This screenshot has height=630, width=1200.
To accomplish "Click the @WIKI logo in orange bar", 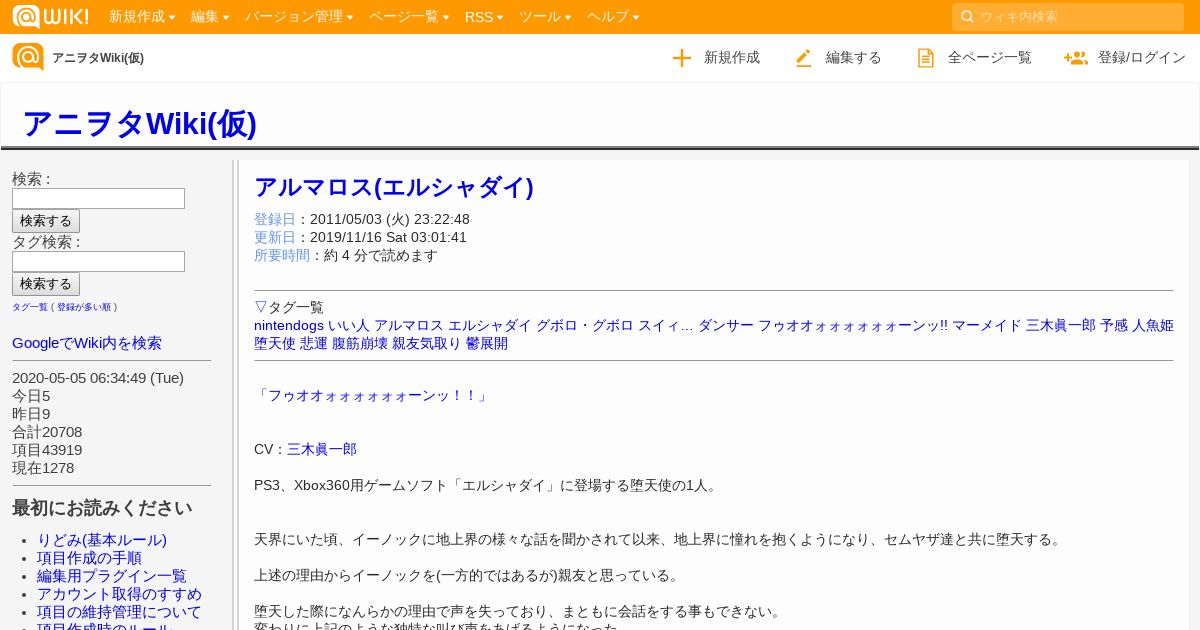I will coord(50,16).
